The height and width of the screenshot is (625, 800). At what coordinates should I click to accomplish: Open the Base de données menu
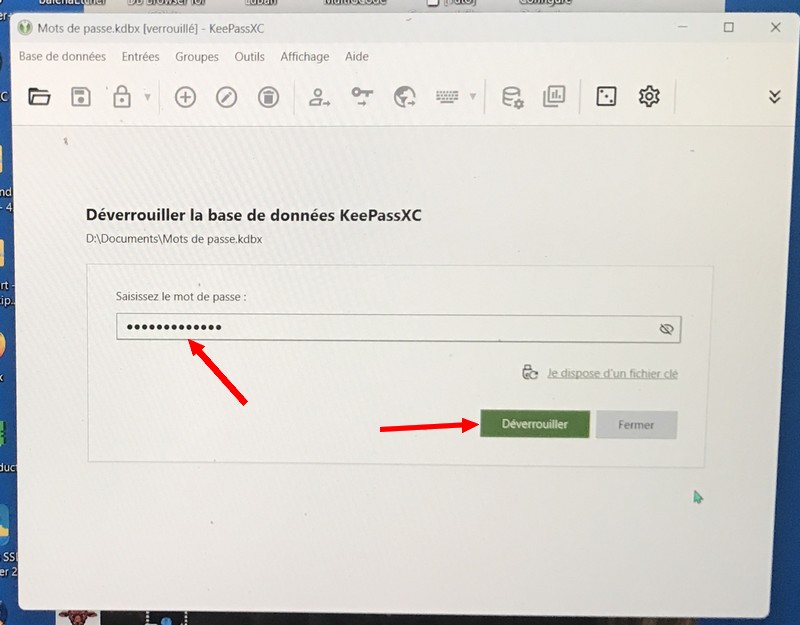point(62,57)
